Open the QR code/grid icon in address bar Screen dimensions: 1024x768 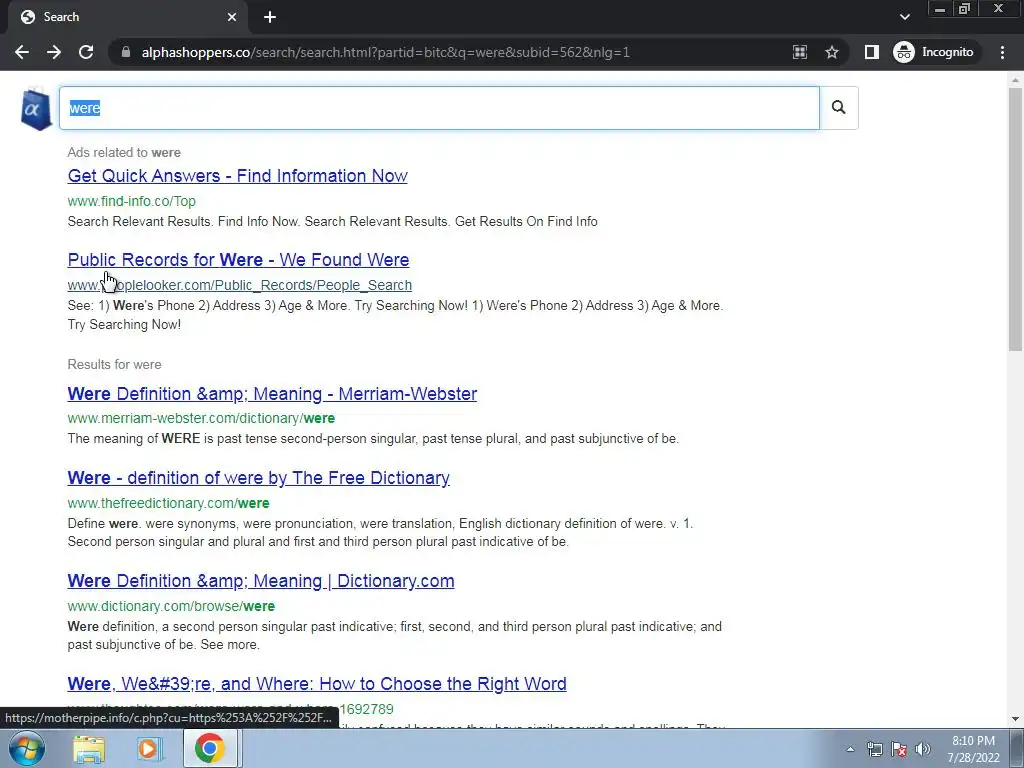pyautogui.click(x=799, y=52)
